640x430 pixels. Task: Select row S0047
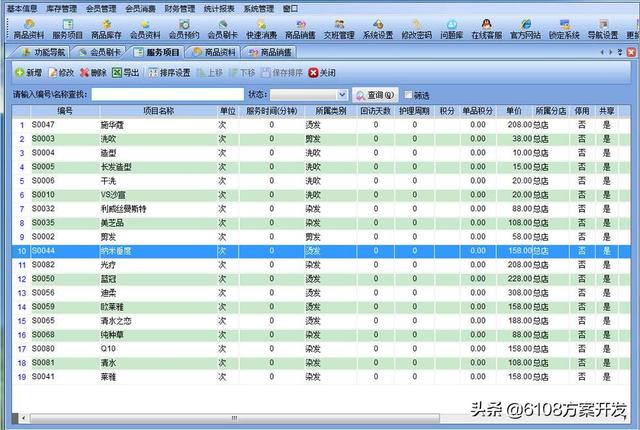[x=321, y=125]
